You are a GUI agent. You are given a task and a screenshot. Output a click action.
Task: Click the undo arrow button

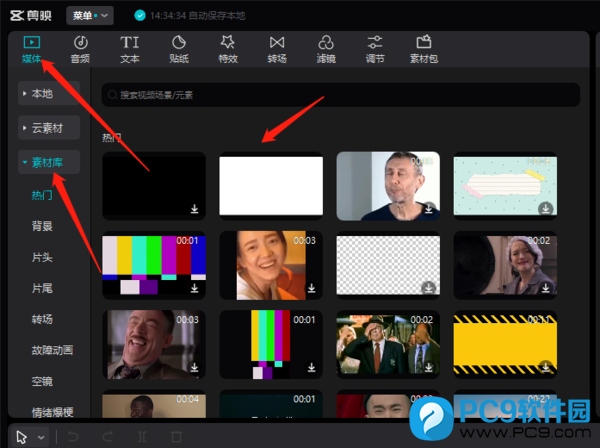[x=73, y=437]
